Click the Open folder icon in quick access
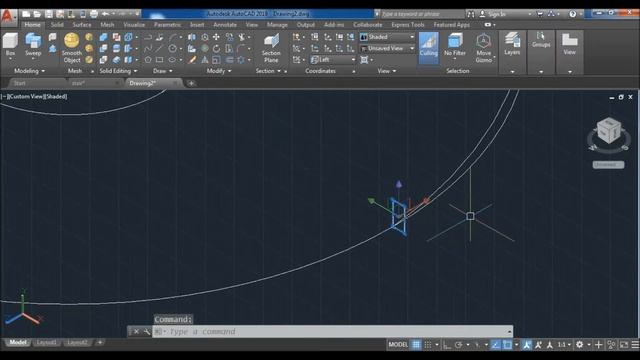 [x=37, y=14]
